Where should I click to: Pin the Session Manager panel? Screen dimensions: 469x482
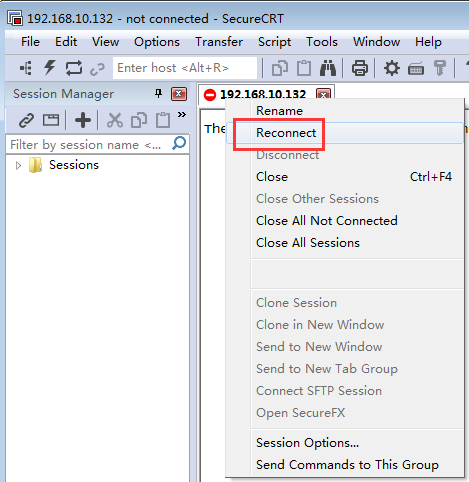158,94
